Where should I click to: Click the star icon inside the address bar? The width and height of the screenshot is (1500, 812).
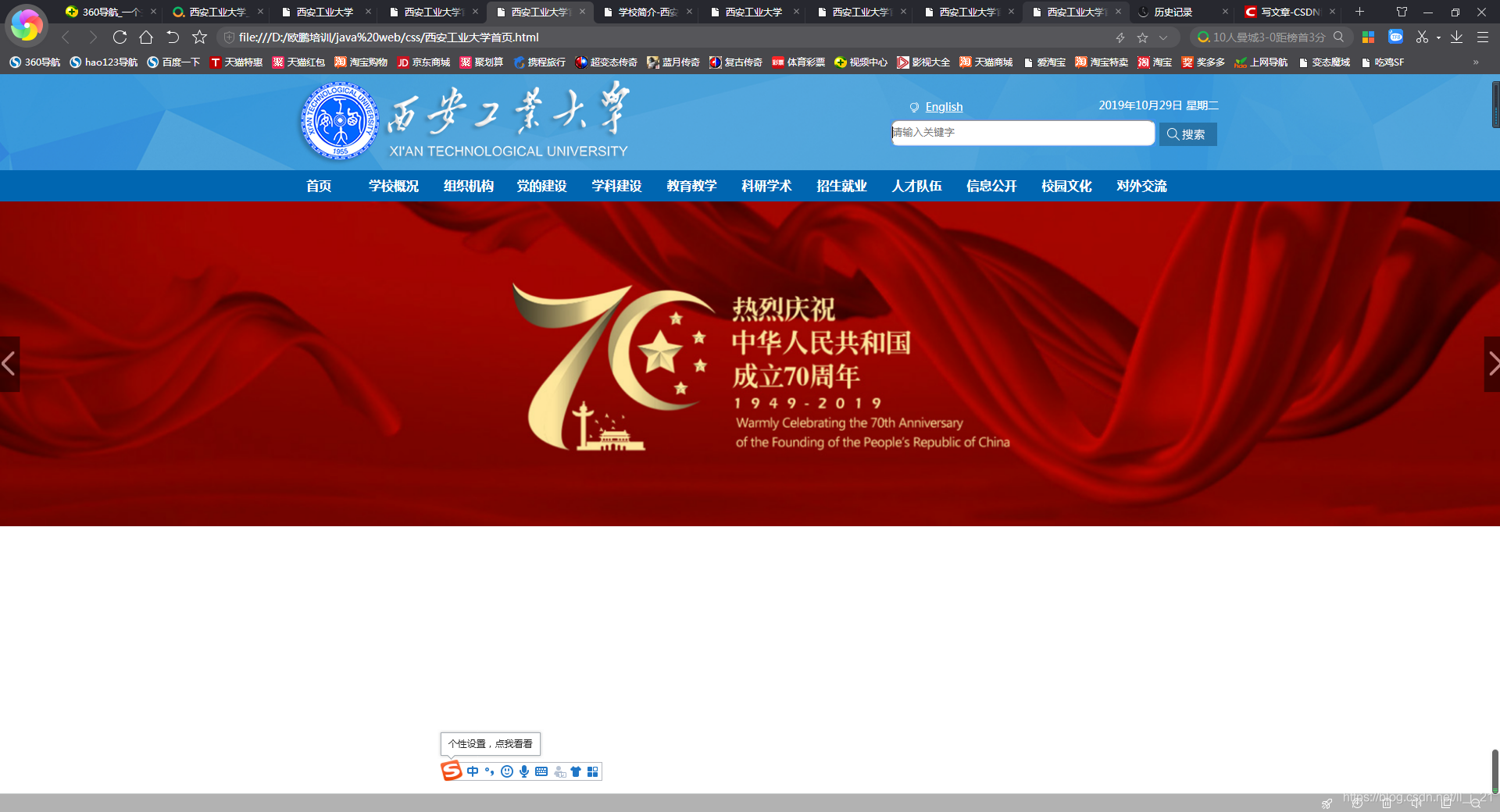pyautogui.click(x=1142, y=37)
